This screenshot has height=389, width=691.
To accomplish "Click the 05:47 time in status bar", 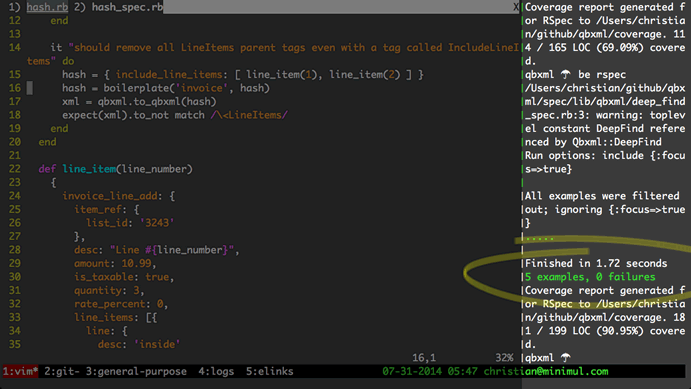I will (462, 371).
